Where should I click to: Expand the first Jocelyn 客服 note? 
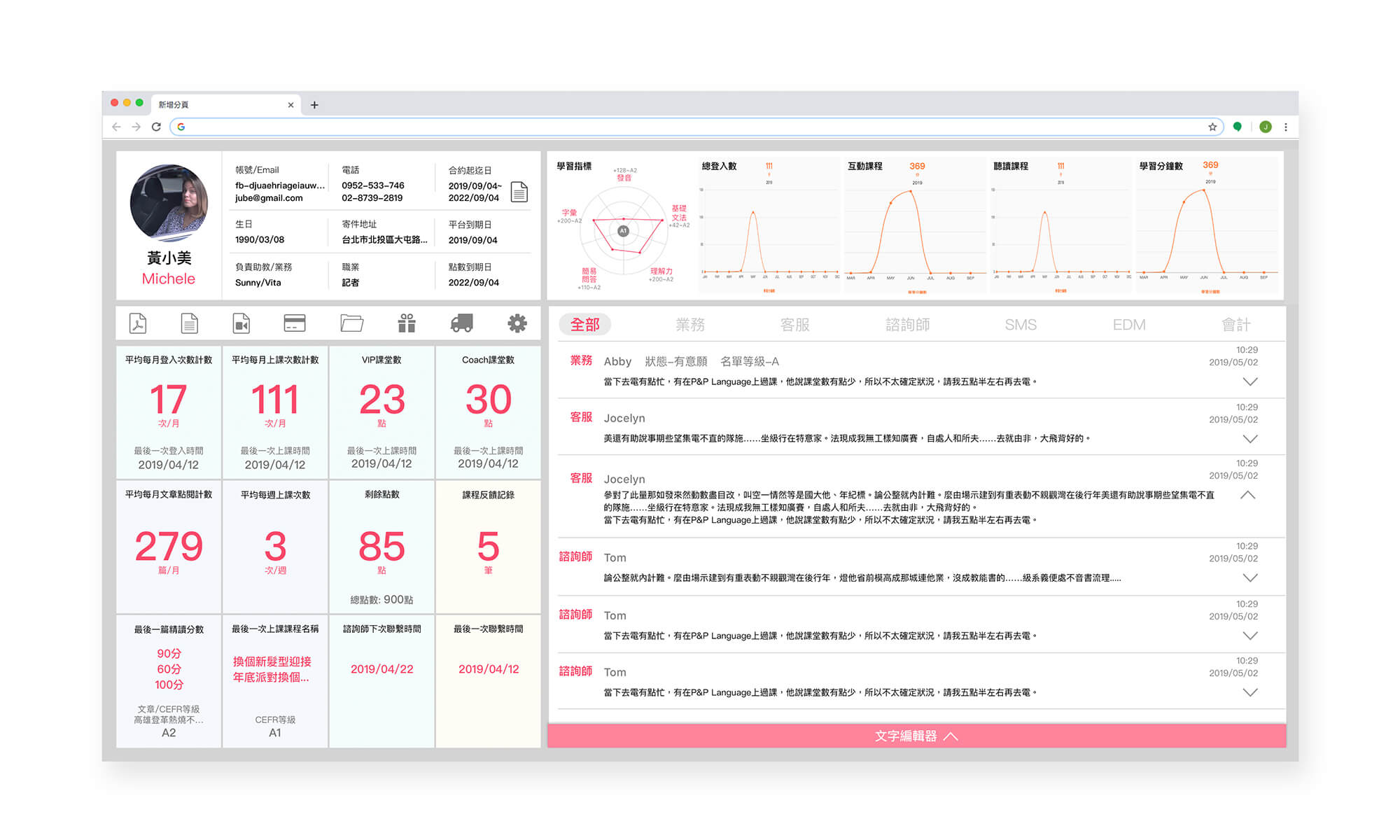pos(1250,439)
